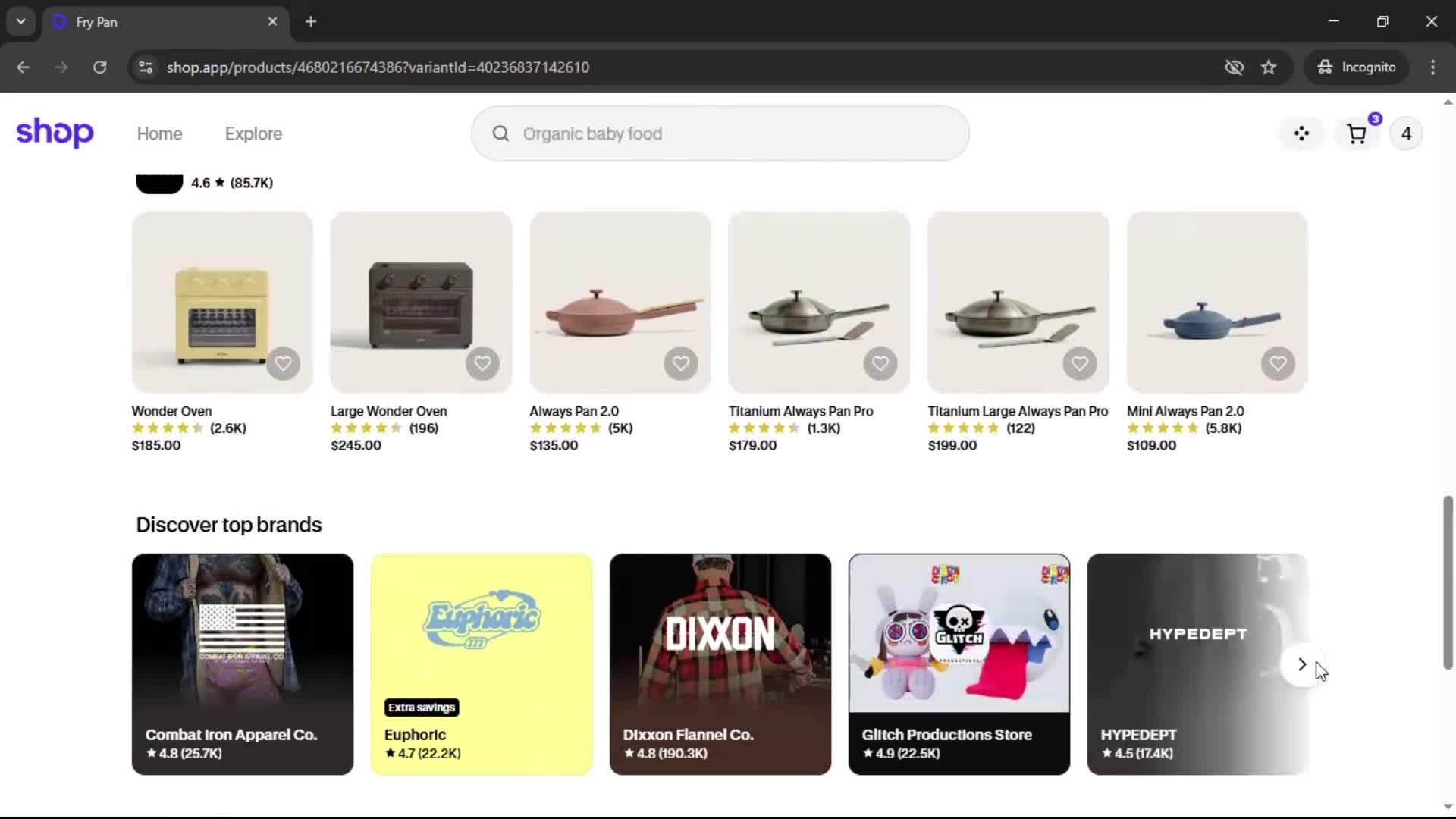Image resolution: width=1456 pixels, height=819 pixels.
Task: Open the tab search dropdown arrow
Action: (x=21, y=21)
